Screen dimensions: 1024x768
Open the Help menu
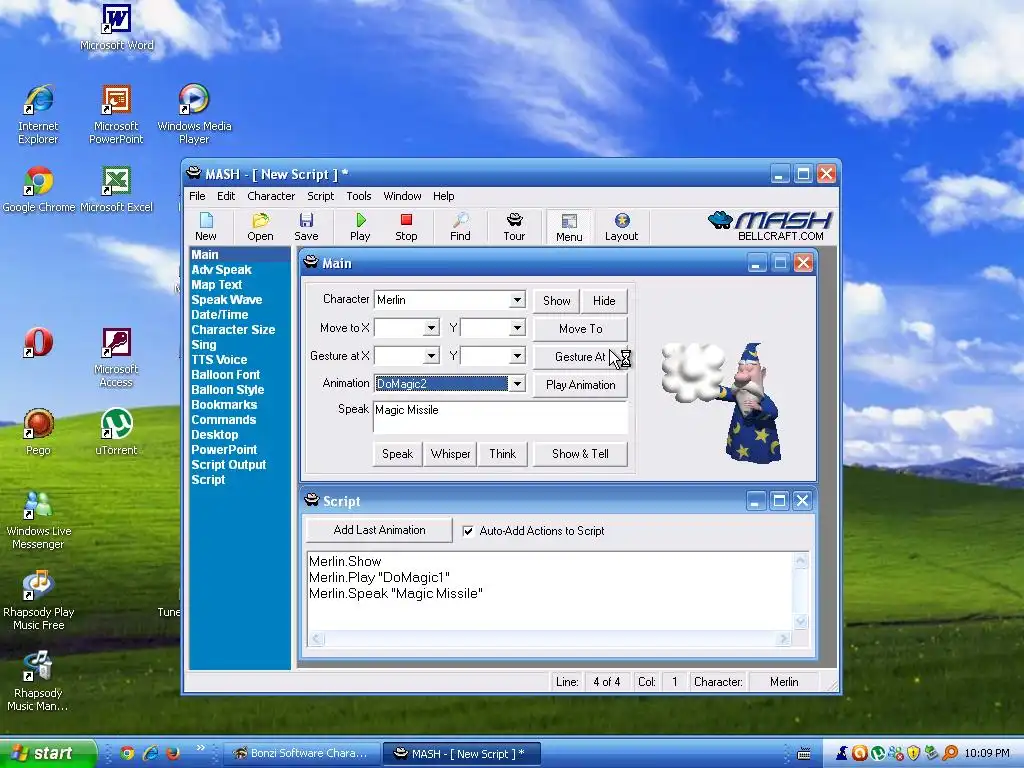click(443, 196)
